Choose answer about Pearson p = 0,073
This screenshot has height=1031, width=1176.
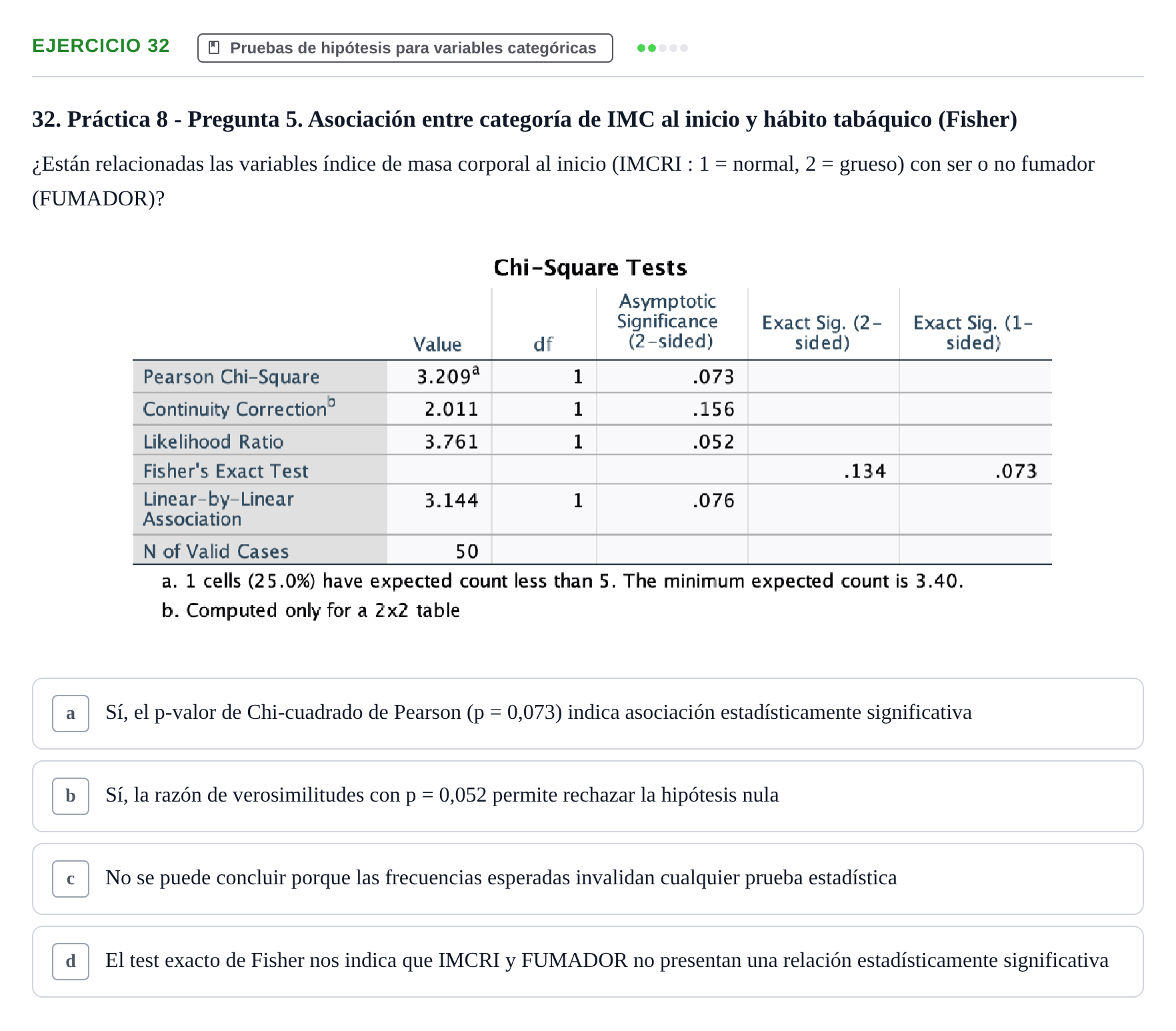[587, 714]
